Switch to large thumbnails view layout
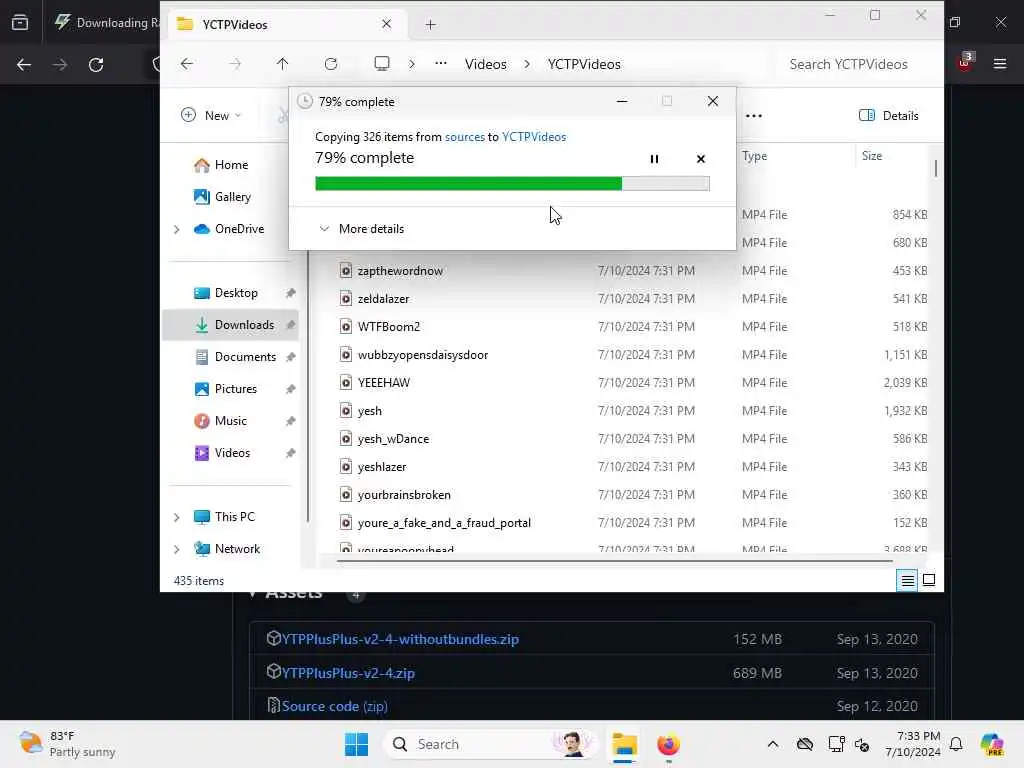The height and width of the screenshot is (768, 1024). point(929,581)
